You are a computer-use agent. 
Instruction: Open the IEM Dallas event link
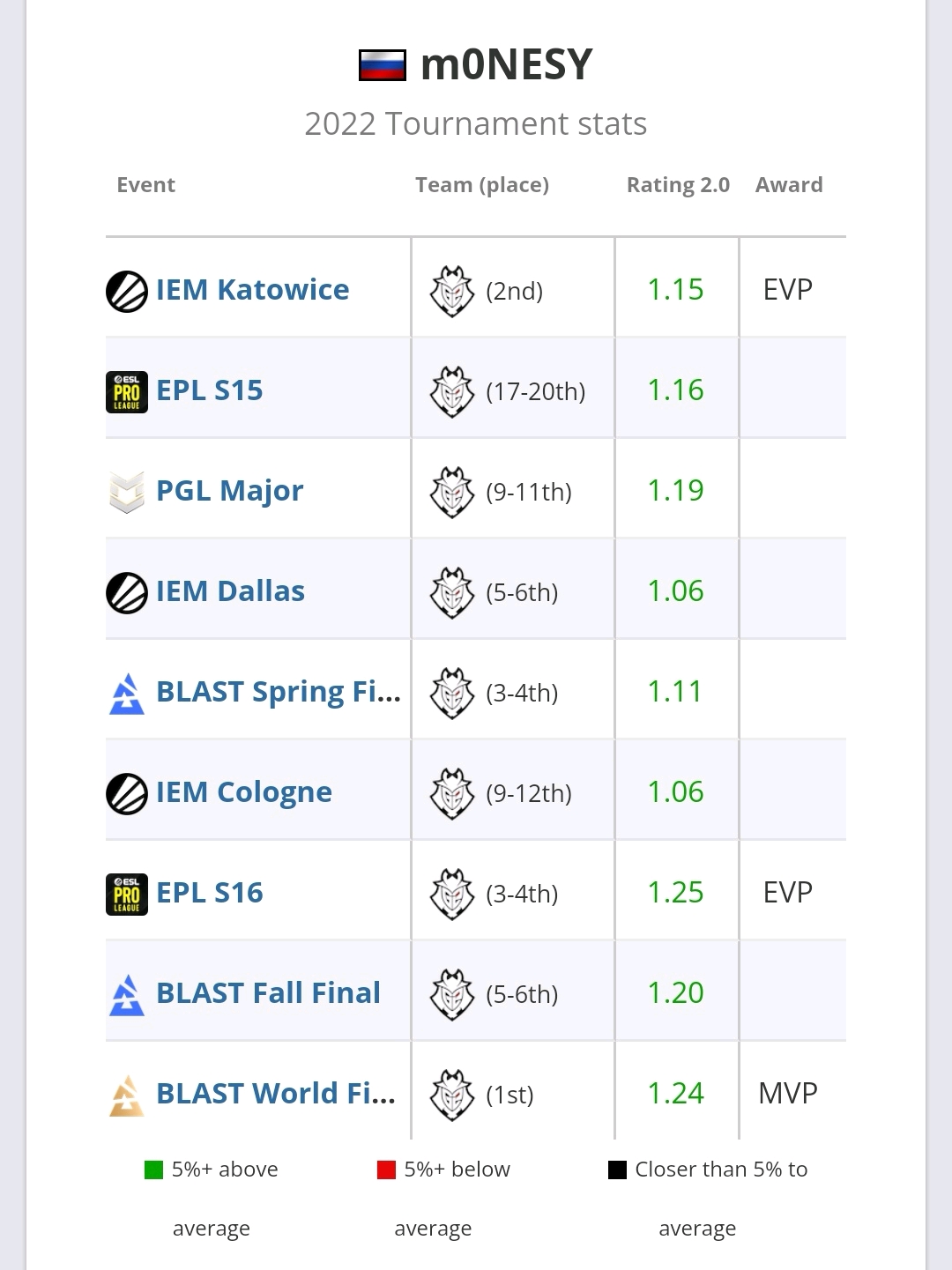[230, 591]
